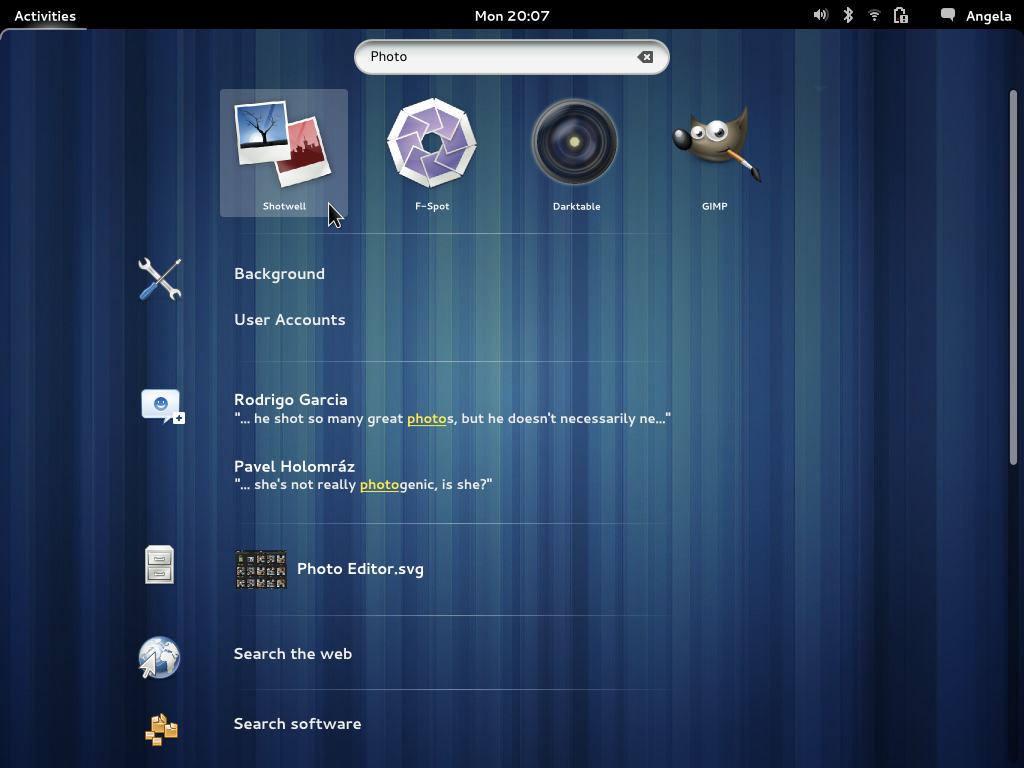Open the Photo Editor.svg thumbnail
The image size is (1024, 768).
pos(261,569)
